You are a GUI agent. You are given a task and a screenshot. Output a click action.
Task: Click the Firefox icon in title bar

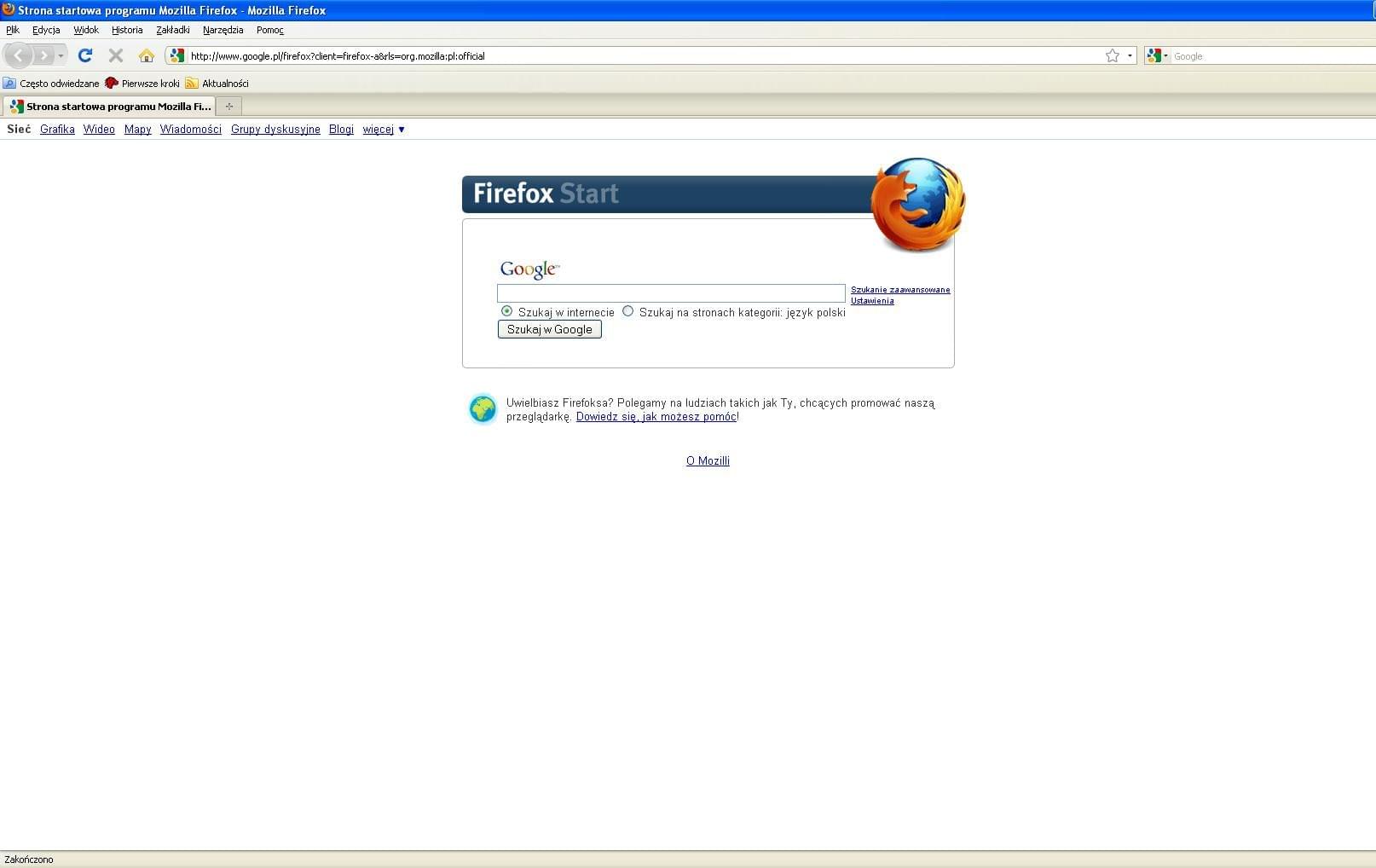pos(9,9)
